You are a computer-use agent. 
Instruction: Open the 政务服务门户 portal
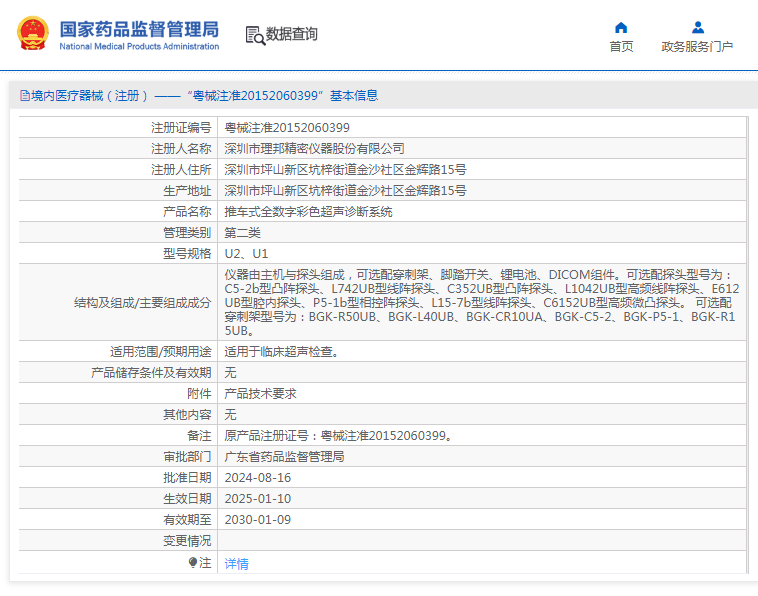(x=697, y=46)
